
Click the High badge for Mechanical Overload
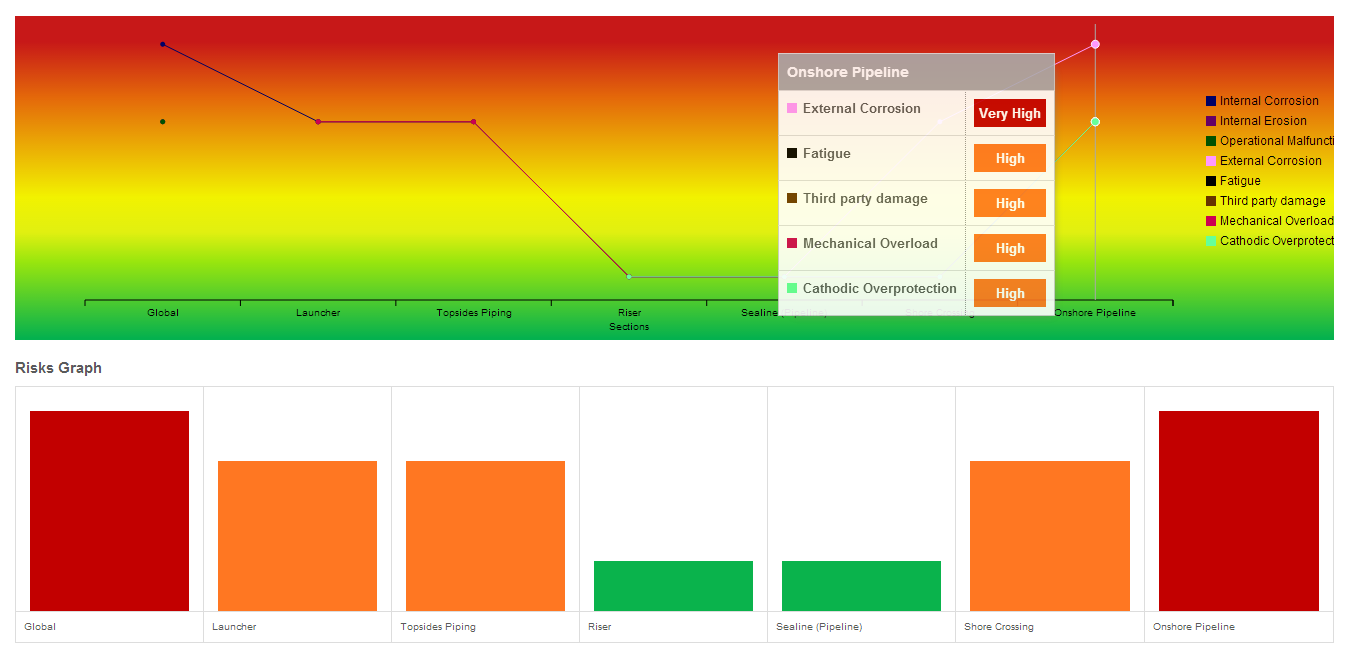click(1010, 248)
